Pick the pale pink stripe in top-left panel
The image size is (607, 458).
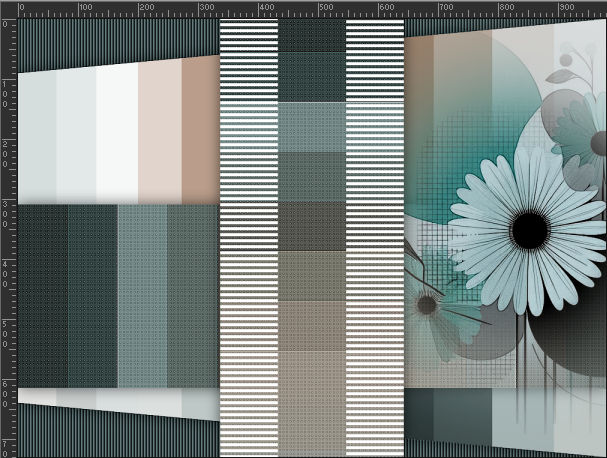coord(159,130)
